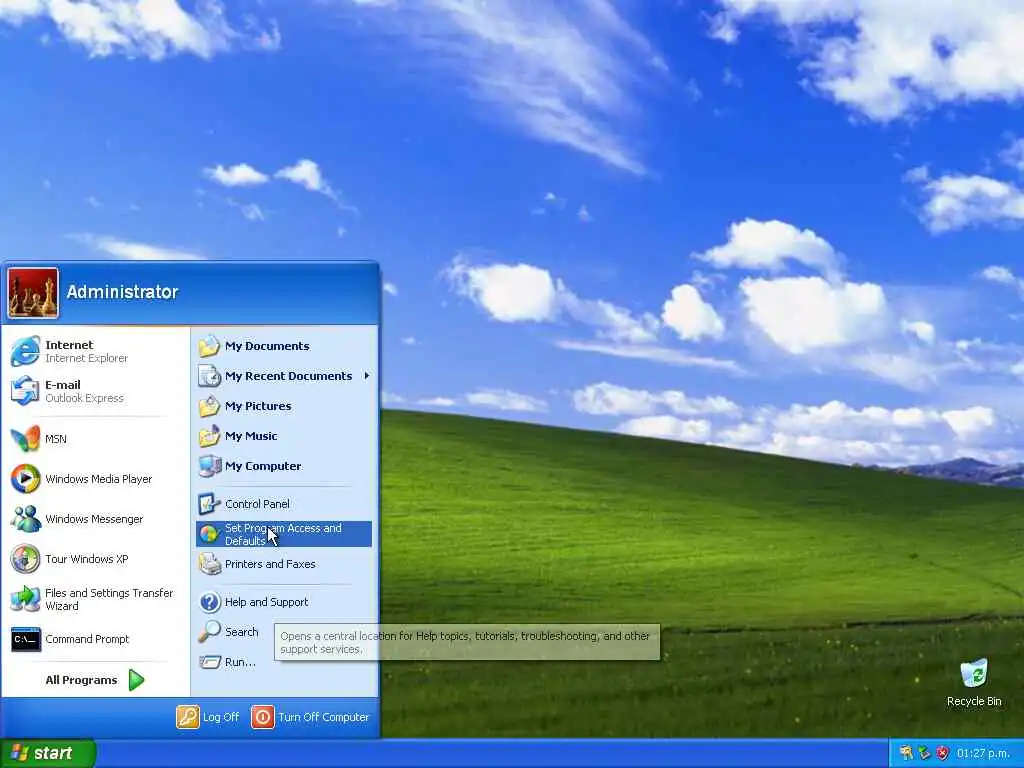This screenshot has width=1024, height=768.
Task: Click the 'Outlook Express' subtitle text
Action: click(x=84, y=398)
